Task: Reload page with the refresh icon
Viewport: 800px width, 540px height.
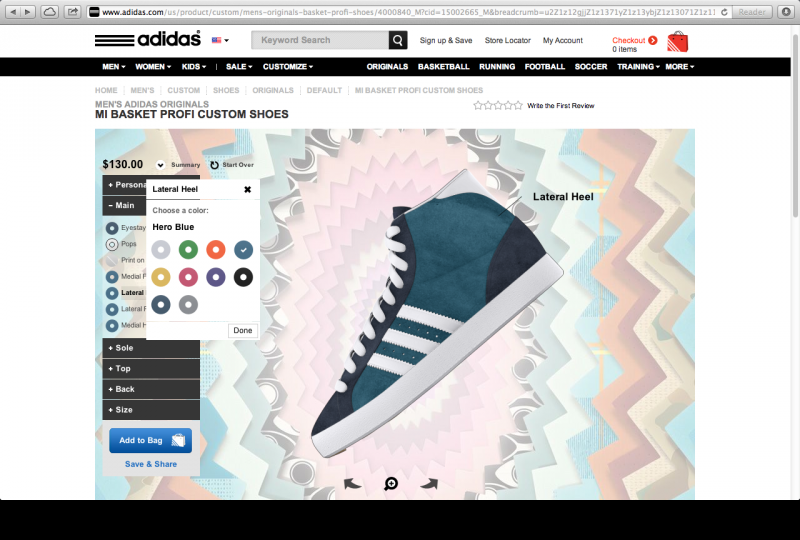Action: click(724, 12)
